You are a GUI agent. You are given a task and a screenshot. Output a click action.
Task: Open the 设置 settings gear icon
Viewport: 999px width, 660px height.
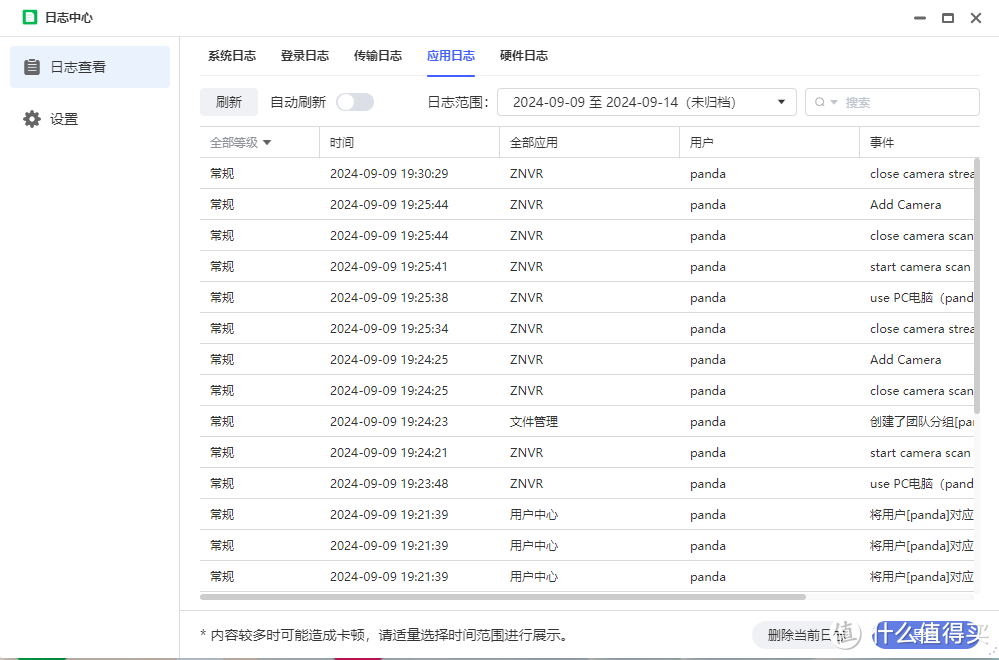(30, 118)
